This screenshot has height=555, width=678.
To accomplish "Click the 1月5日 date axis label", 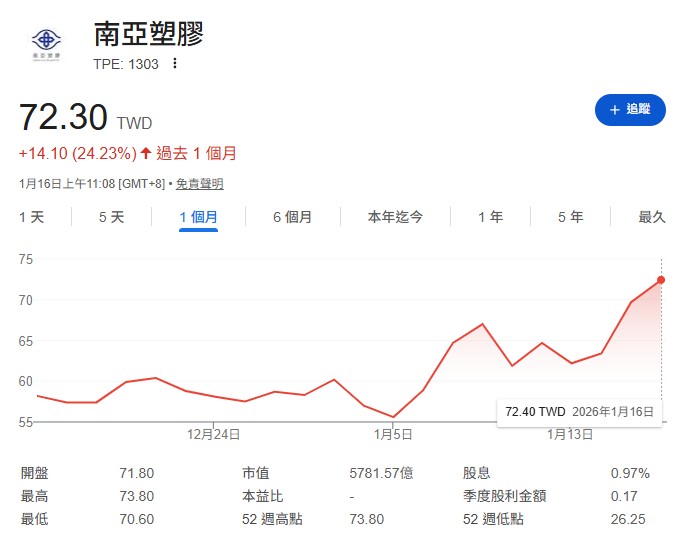I will (x=393, y=434).
